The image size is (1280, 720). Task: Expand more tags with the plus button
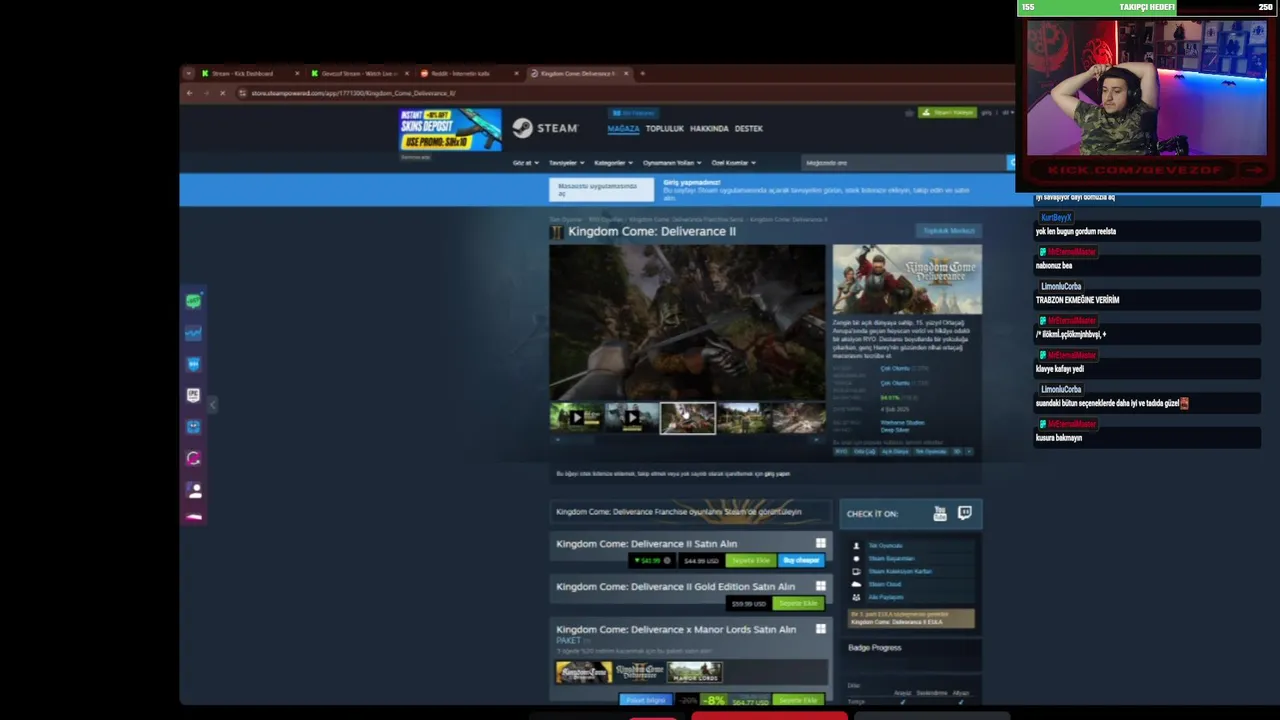coord(968,451)
